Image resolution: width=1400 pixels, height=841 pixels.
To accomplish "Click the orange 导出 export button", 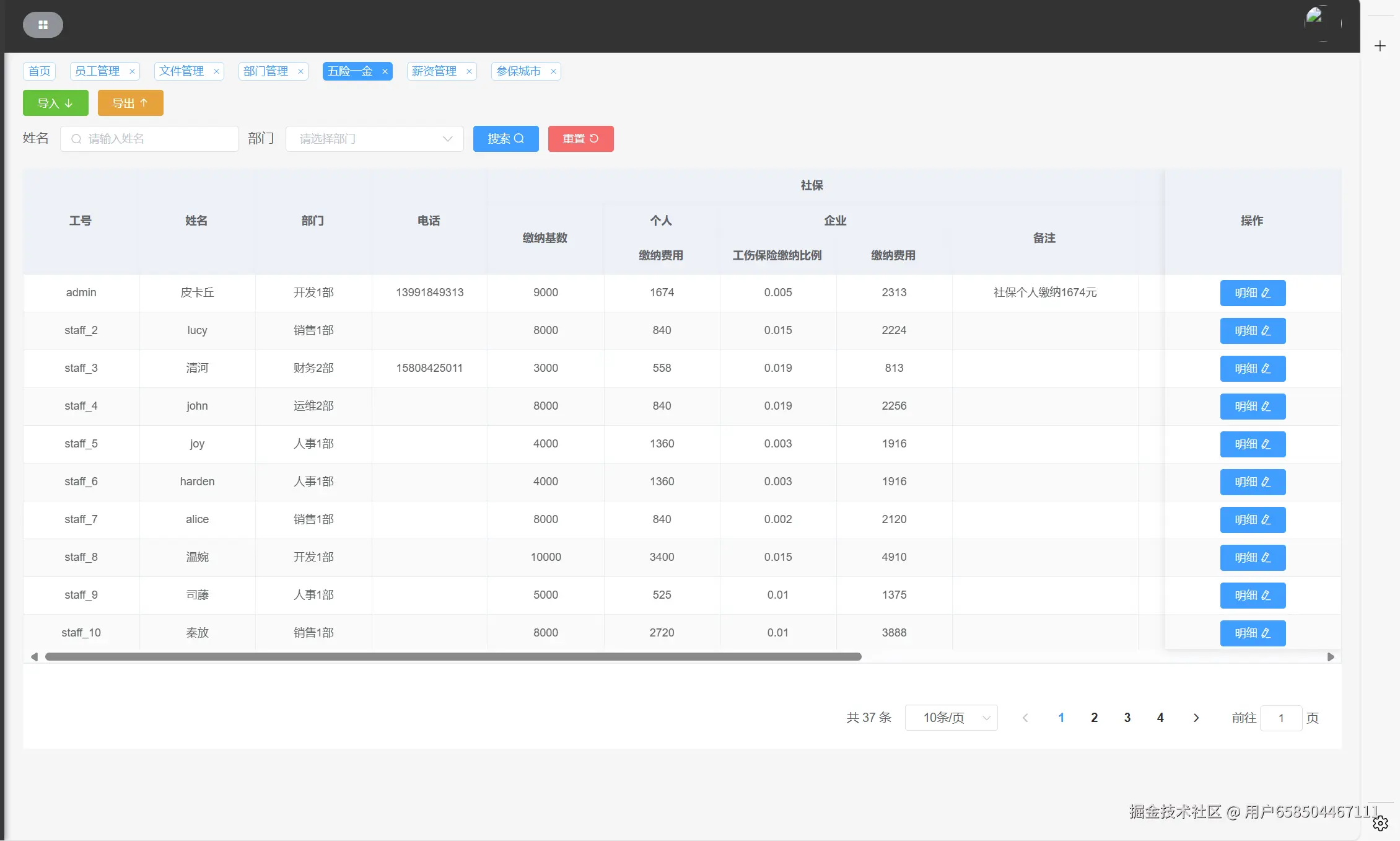I will click(x=130, y=103).
